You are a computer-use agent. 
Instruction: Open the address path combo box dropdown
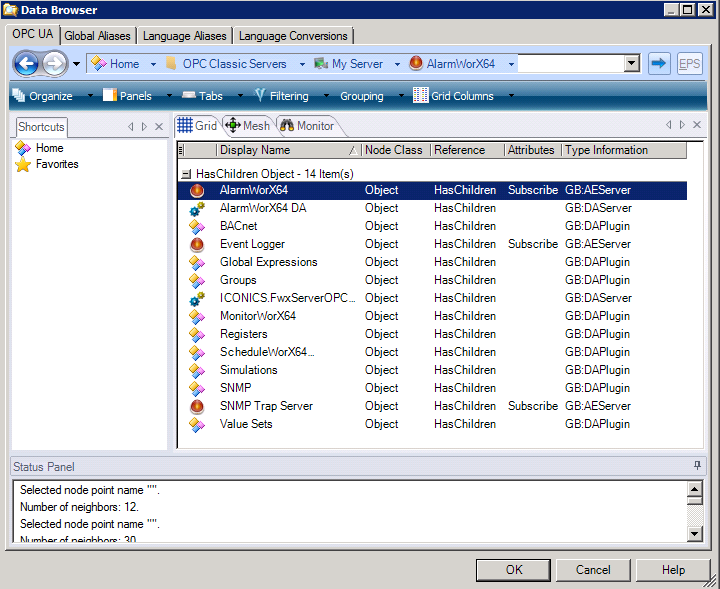coord(631,64)
